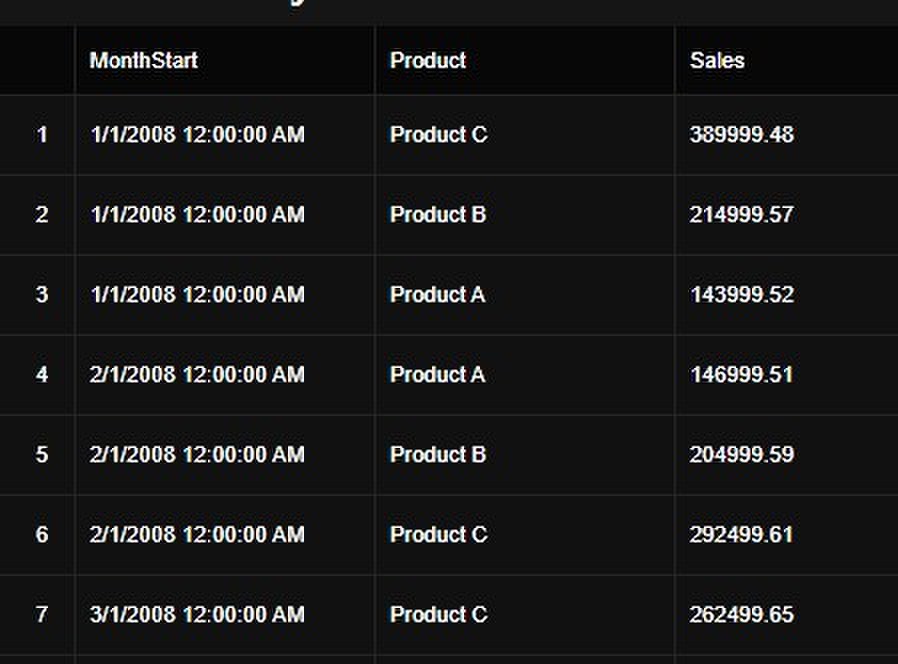Select Product B cell in row 5
The height and width of the screenshot is (664, 898).
[x=525, y=455]
